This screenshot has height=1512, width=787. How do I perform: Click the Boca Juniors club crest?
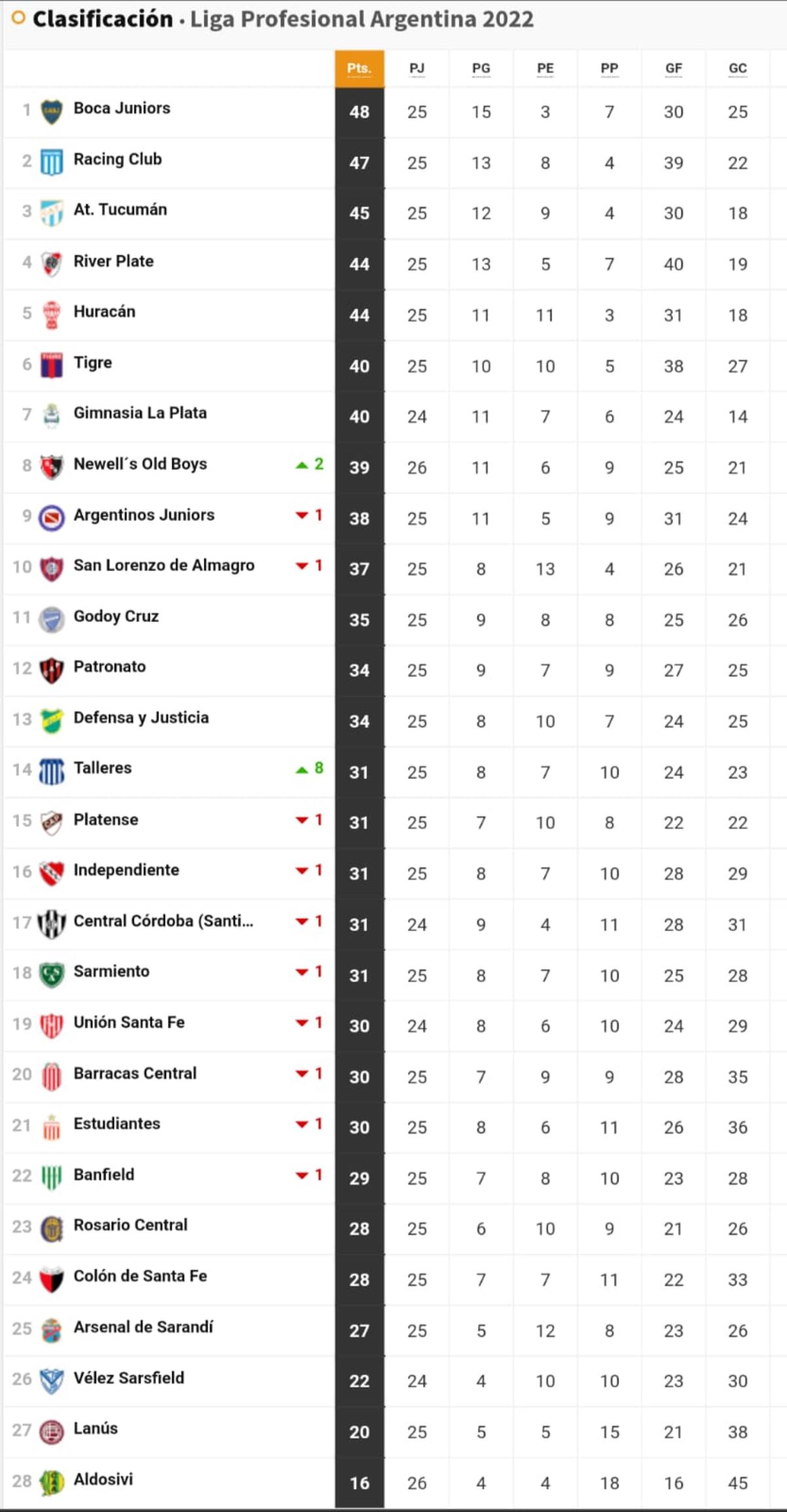(x=51, y=112)
